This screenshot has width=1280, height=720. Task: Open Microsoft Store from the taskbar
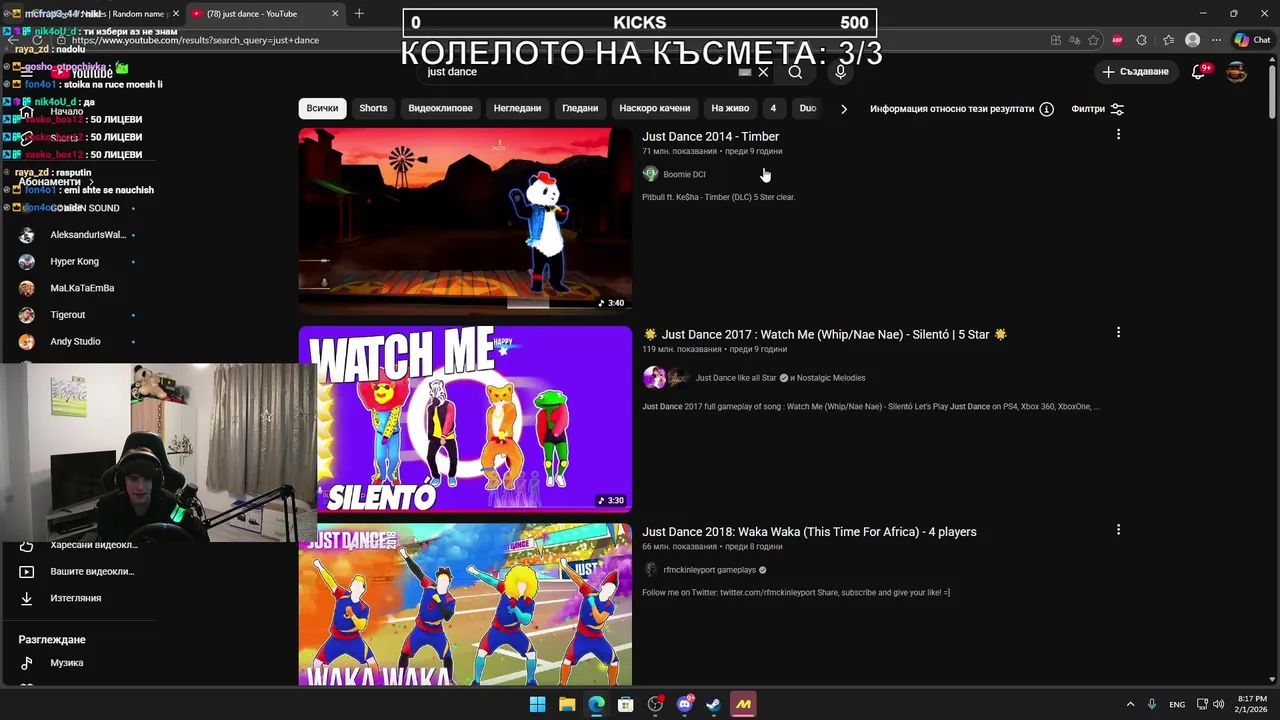coord(625,704)
